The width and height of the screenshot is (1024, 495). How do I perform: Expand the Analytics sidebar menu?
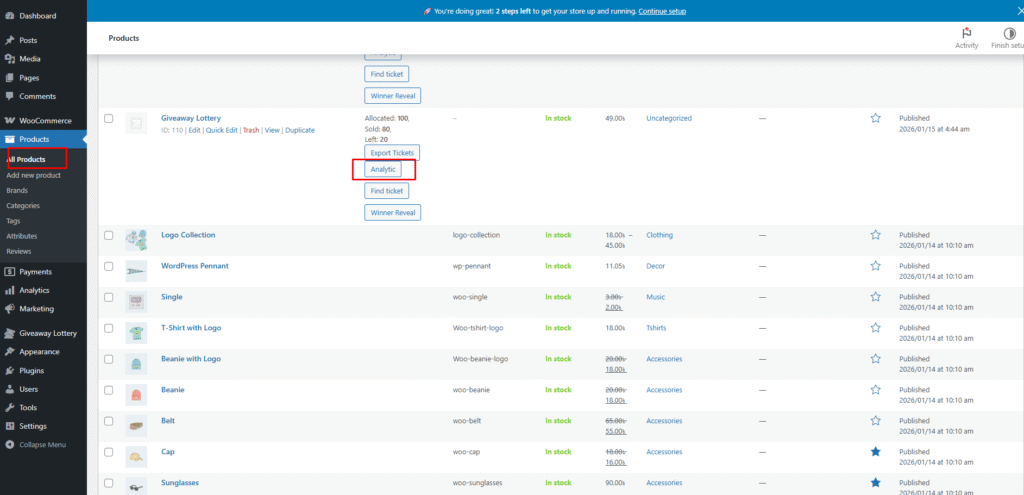pyautogui.click(x=34, y=290)
